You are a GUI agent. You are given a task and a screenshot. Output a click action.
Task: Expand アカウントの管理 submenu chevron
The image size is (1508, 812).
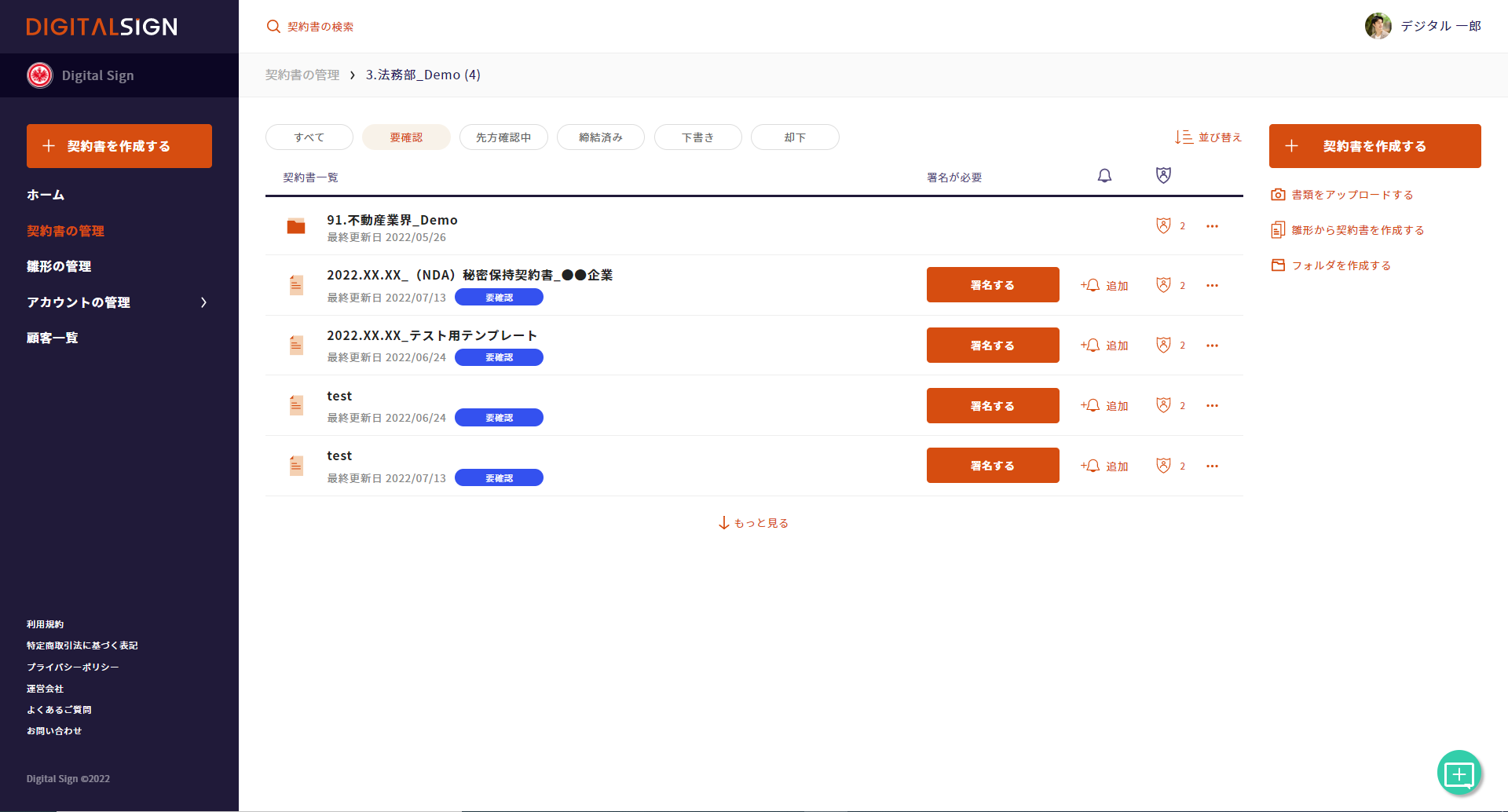[x=203, y=302]
